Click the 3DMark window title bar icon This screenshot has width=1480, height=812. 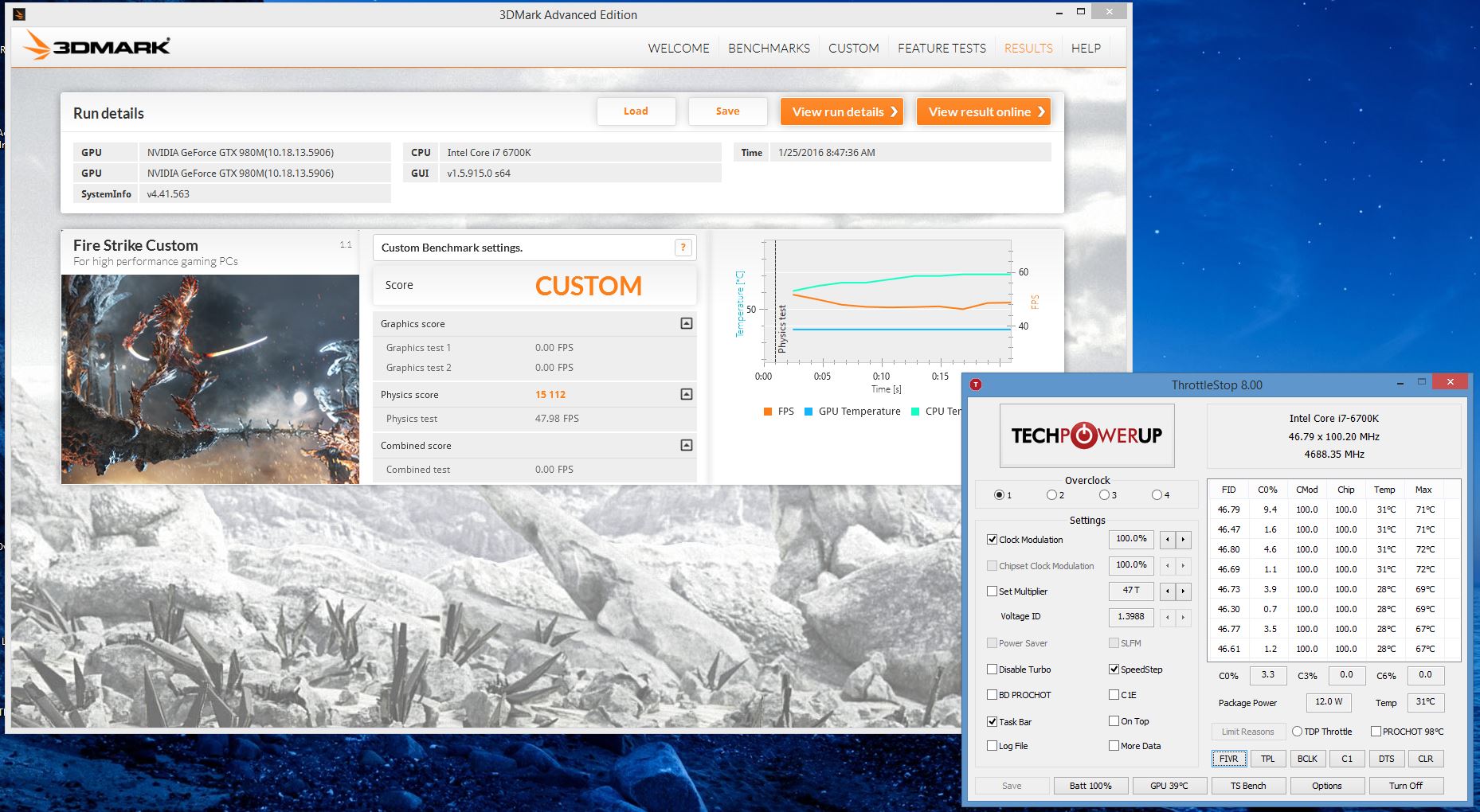coord(19,14)
